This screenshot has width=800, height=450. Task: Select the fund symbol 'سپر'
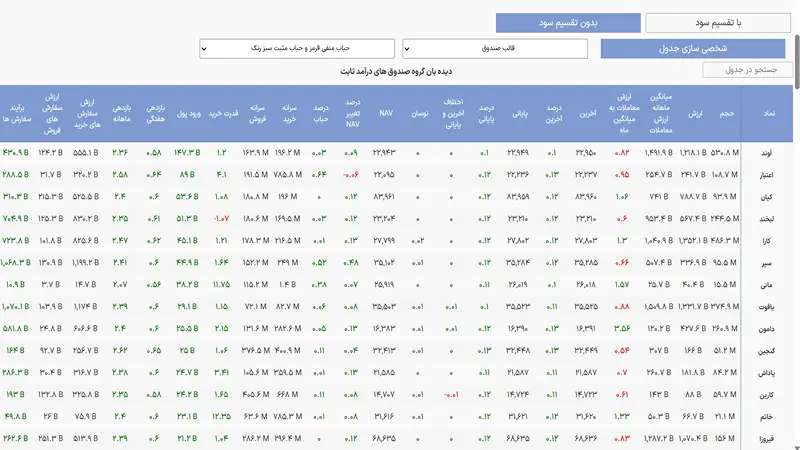click(x=766, y=263)
